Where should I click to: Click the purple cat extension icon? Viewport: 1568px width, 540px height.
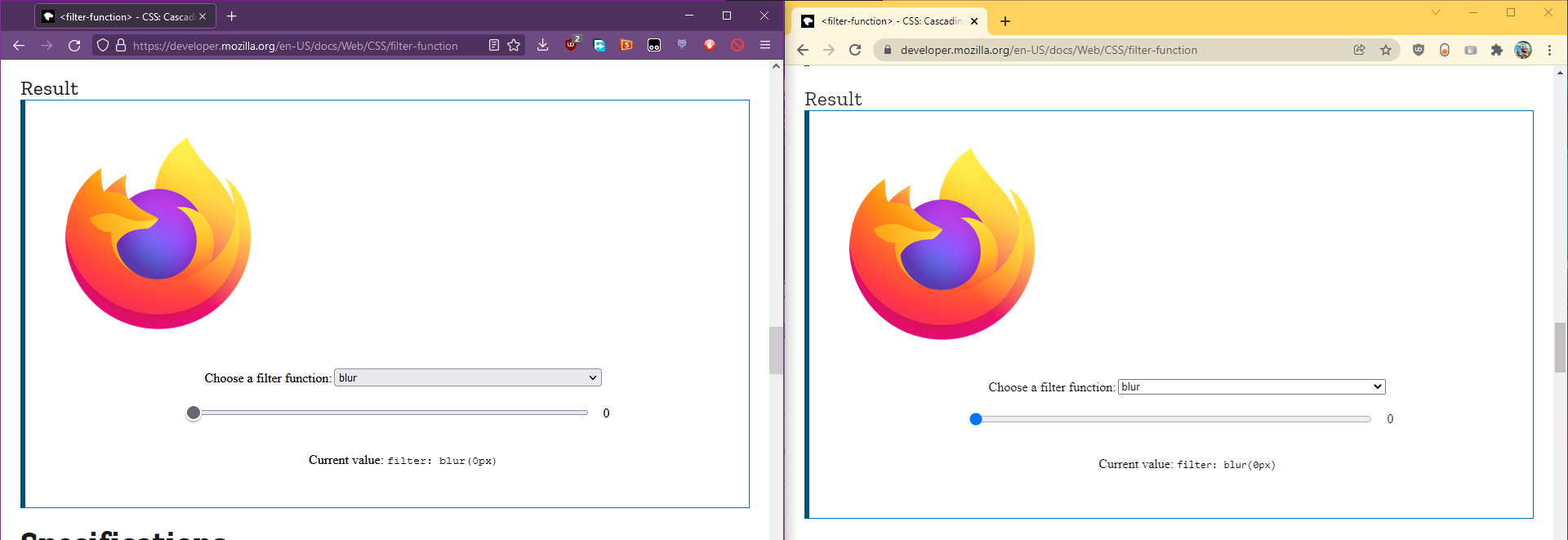coord(682,44)
